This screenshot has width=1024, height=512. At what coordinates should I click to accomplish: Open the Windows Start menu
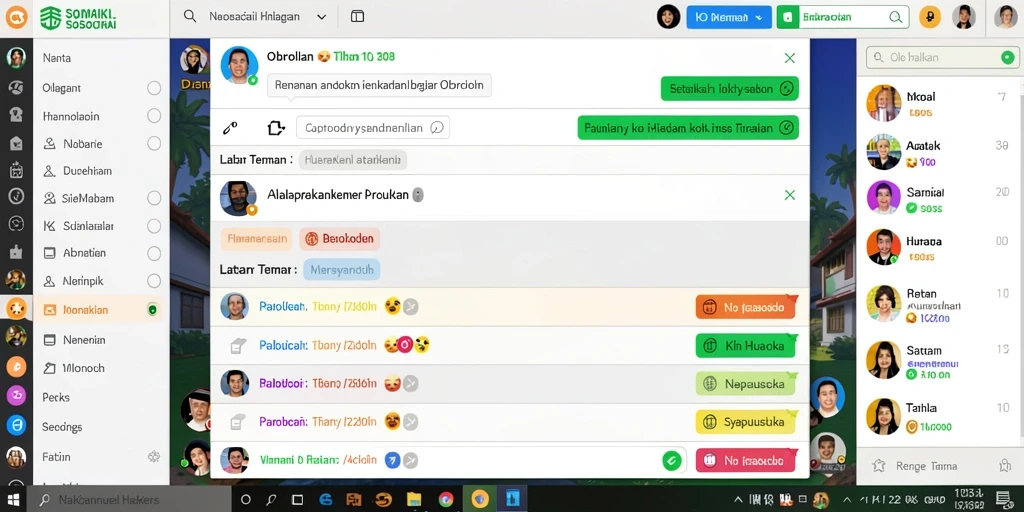(14, 500)
